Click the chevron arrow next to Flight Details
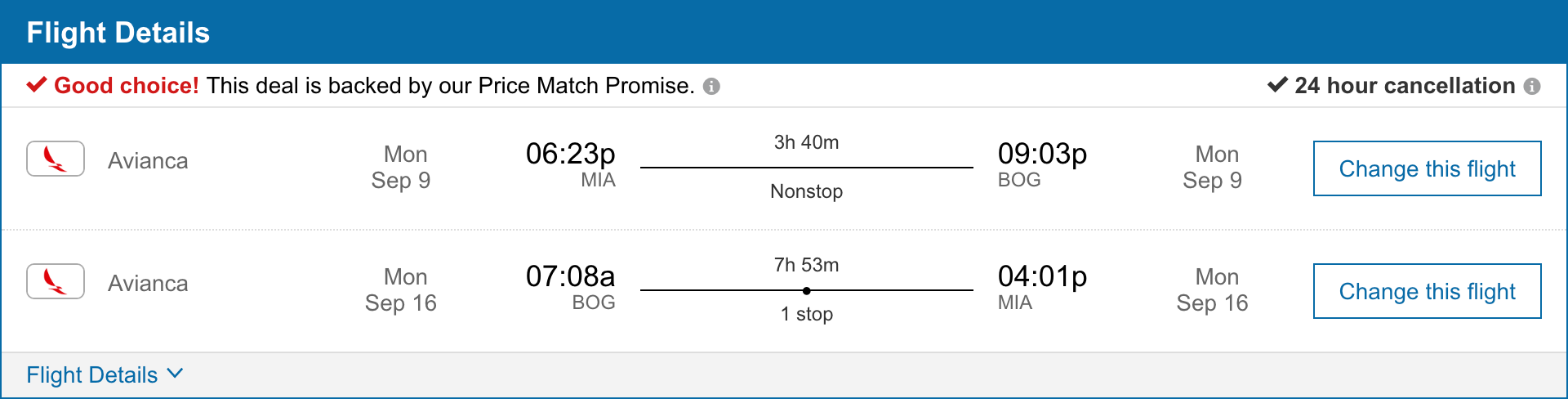 pyautogui.click(x=175, y=374)
